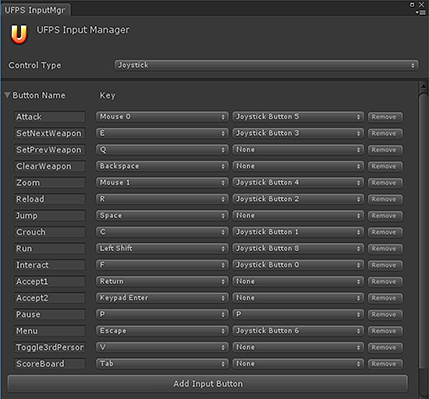Screen dimensions: 429x399
Task: Remove the Run input button
Action: 385,249
